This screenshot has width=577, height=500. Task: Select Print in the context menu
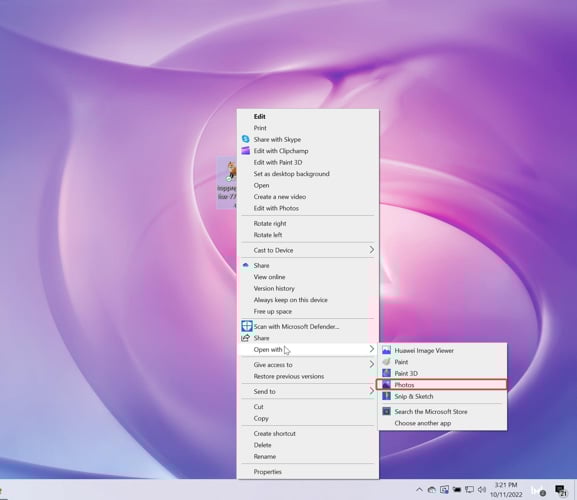[308, 128]
